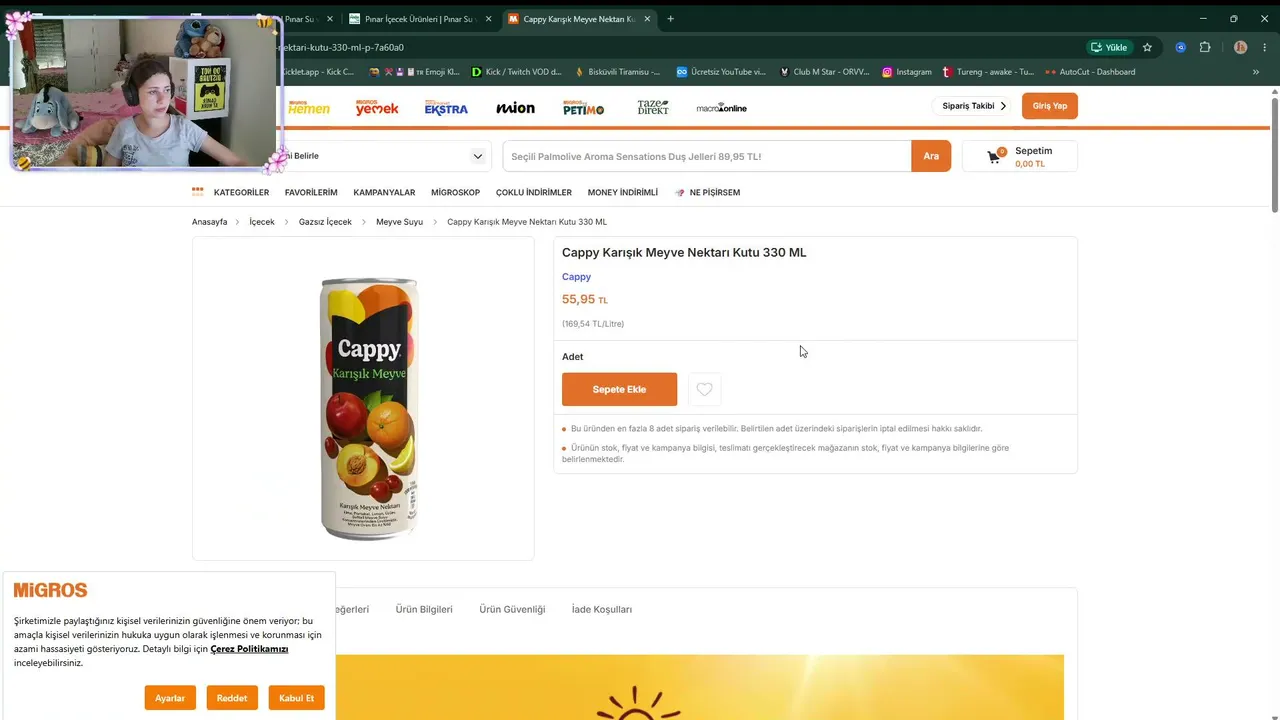This screenshot has height=720, width=1280.
Task: Click the 55,95 TL price text
Action: coord(585,300)
